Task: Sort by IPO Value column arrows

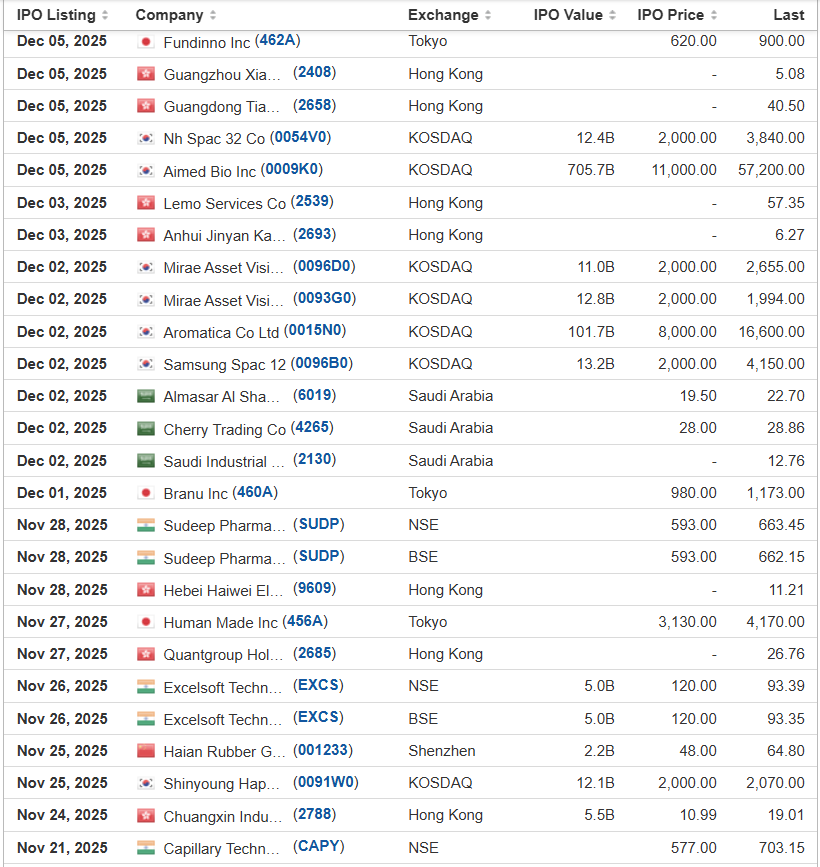Action: coord(612,15)
